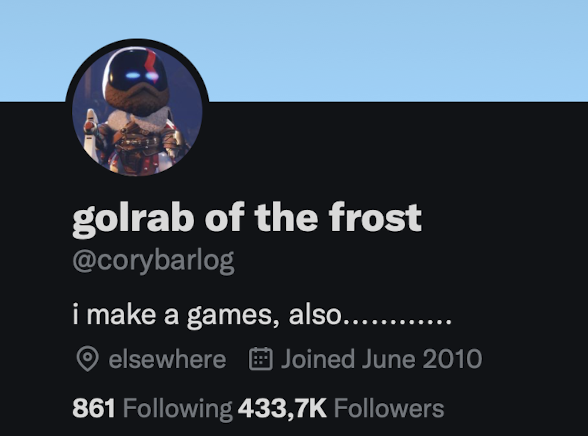The image size is (588, 436).
Task: Click the 433,7K followers count
Action: click(x=282, y=409)
